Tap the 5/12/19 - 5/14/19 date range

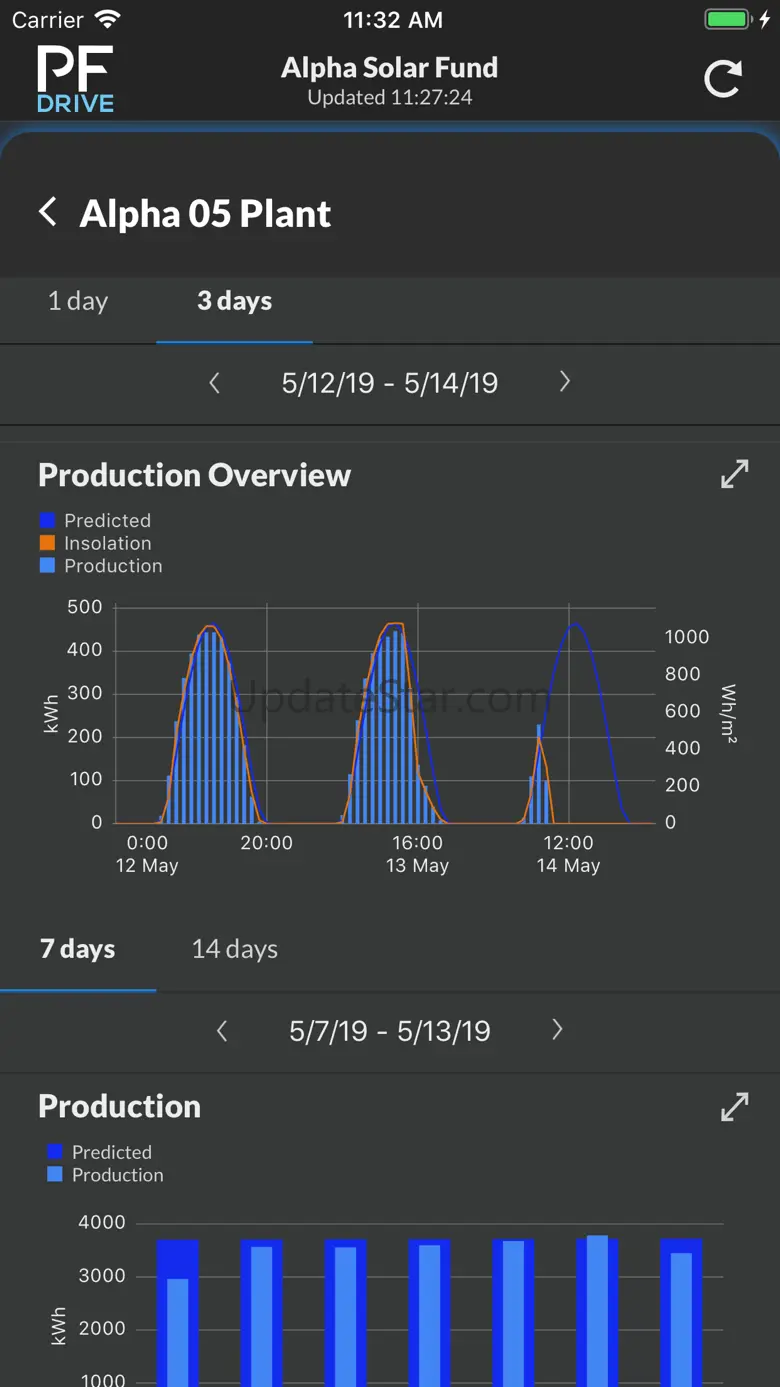point(389,383)
